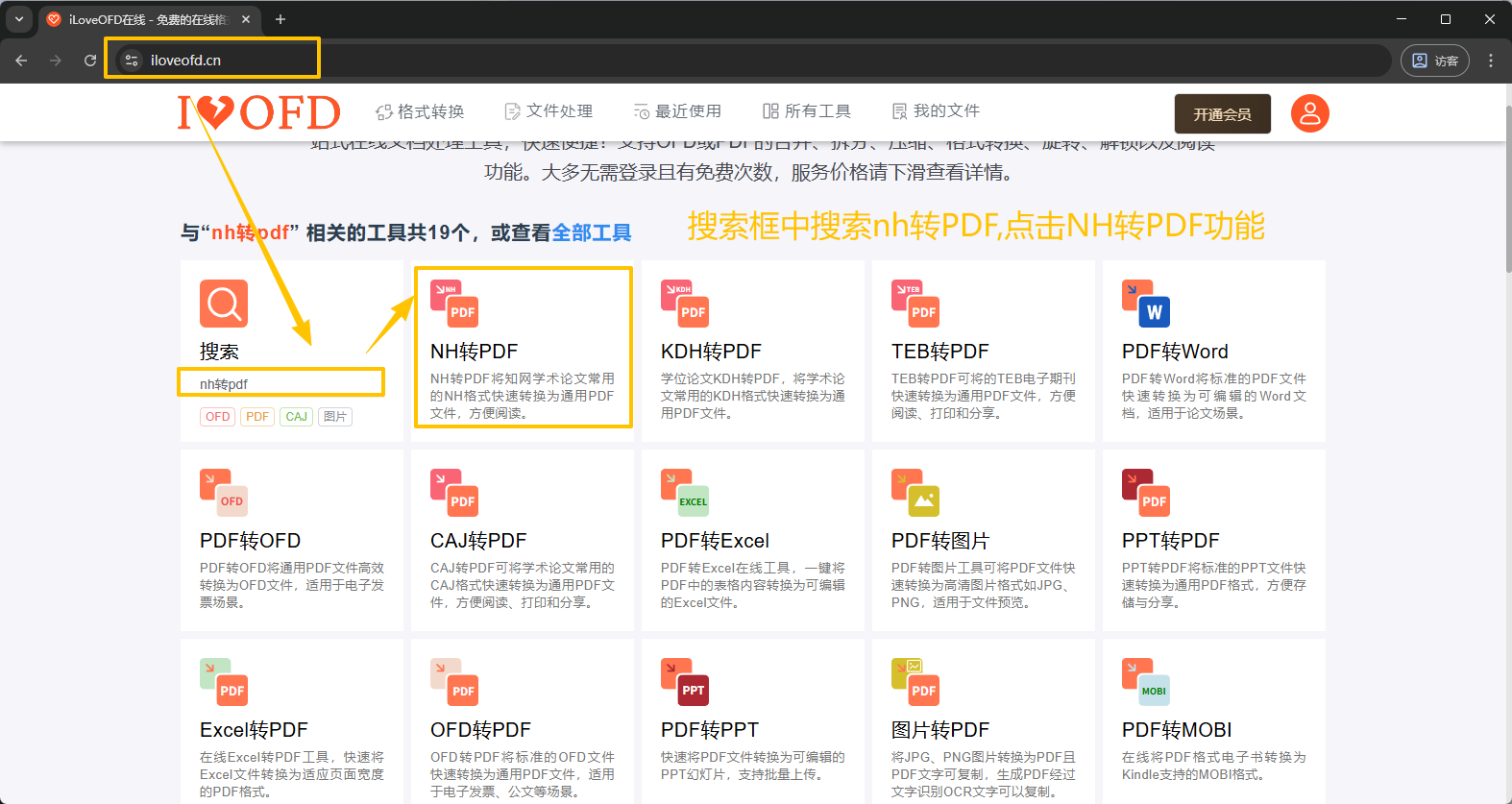Open the 最近使用 menu
Viewport: 1512px width, 804px height.
[x=677, y=111]
